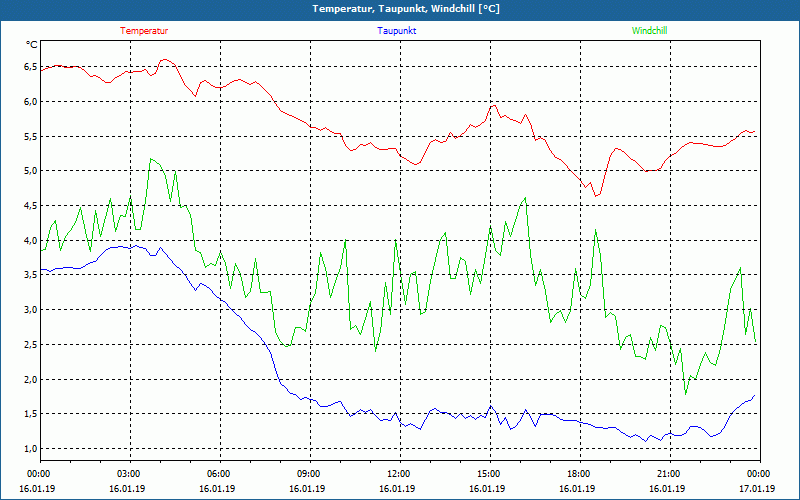The image size is (800, 500).
Task: Click the °C unit label on the y-axis
Action: 32,45
